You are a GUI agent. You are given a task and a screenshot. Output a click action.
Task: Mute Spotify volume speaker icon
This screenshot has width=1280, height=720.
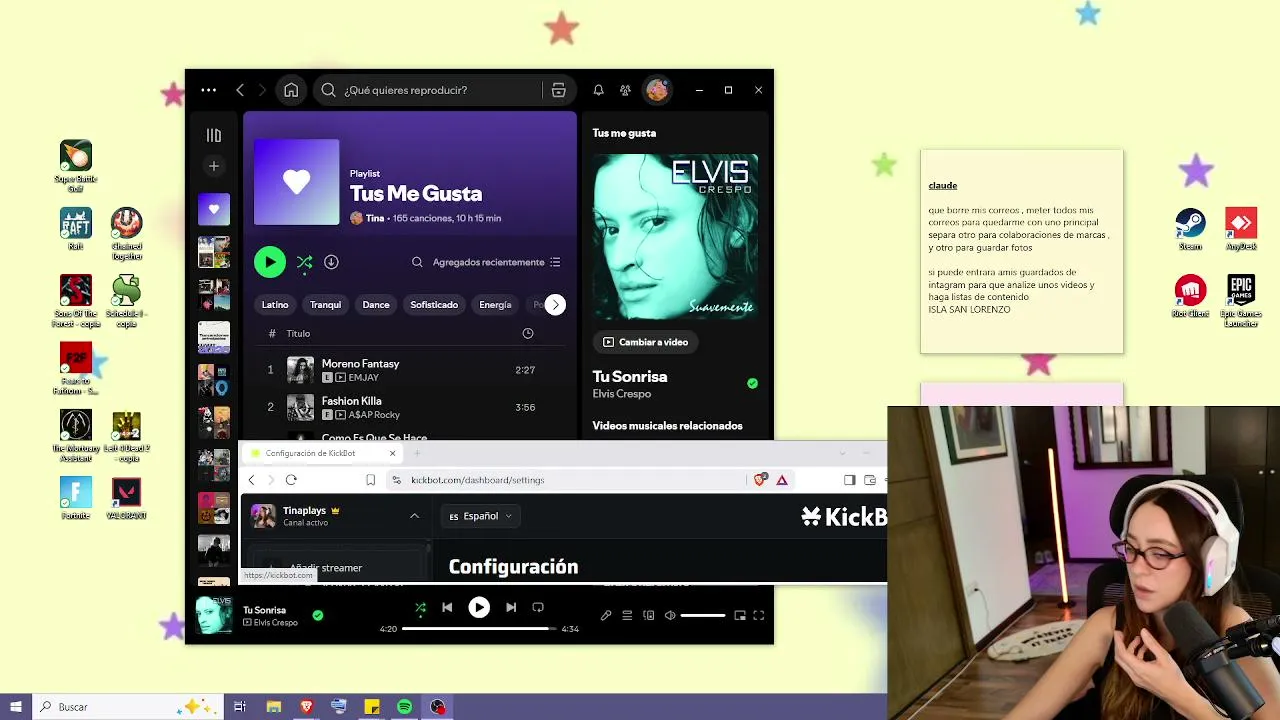point(670,616)
